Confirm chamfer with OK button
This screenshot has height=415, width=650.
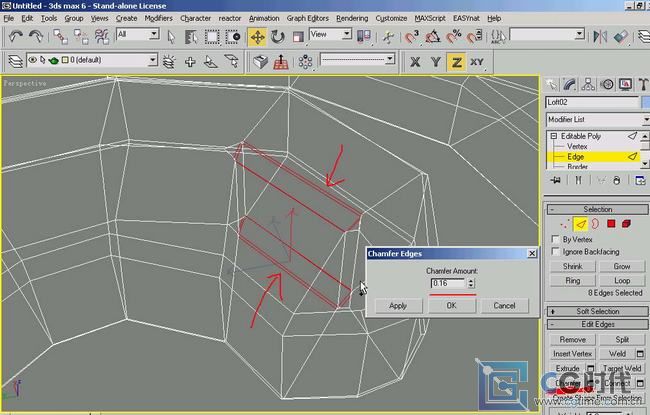click(x=451, y=306)
